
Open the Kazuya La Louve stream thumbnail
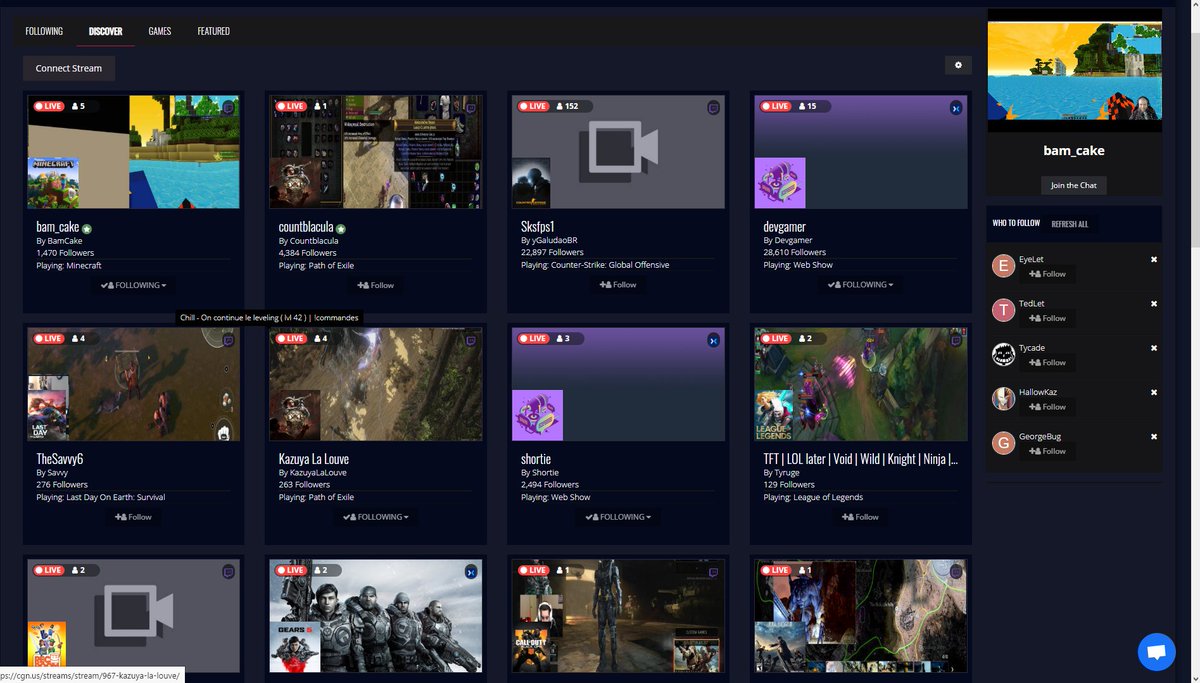pyautogui.click(x=376, y=384)
